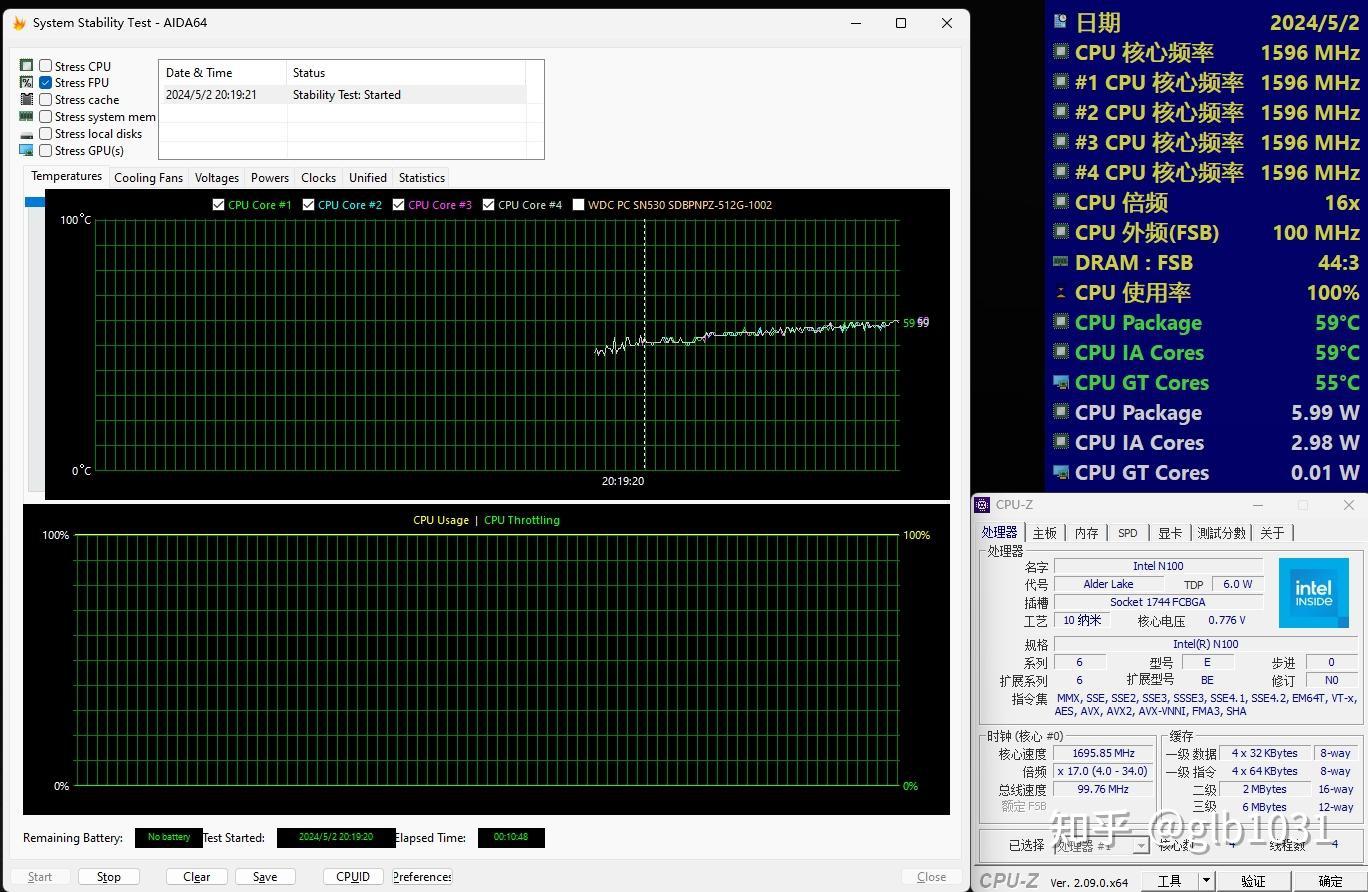Expand the 工具 dropdown arrow in CPU-Z
Screen dimensions: 1368x892
tap(1206, 881)
